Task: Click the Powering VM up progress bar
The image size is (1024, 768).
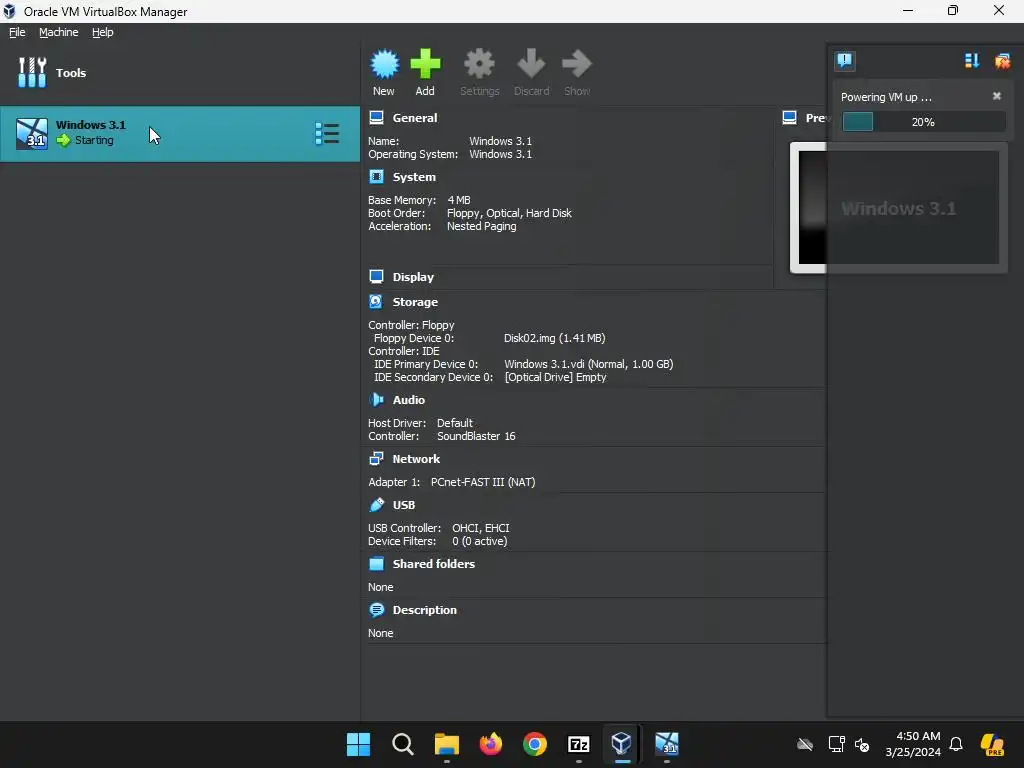Action: point(923,122)
